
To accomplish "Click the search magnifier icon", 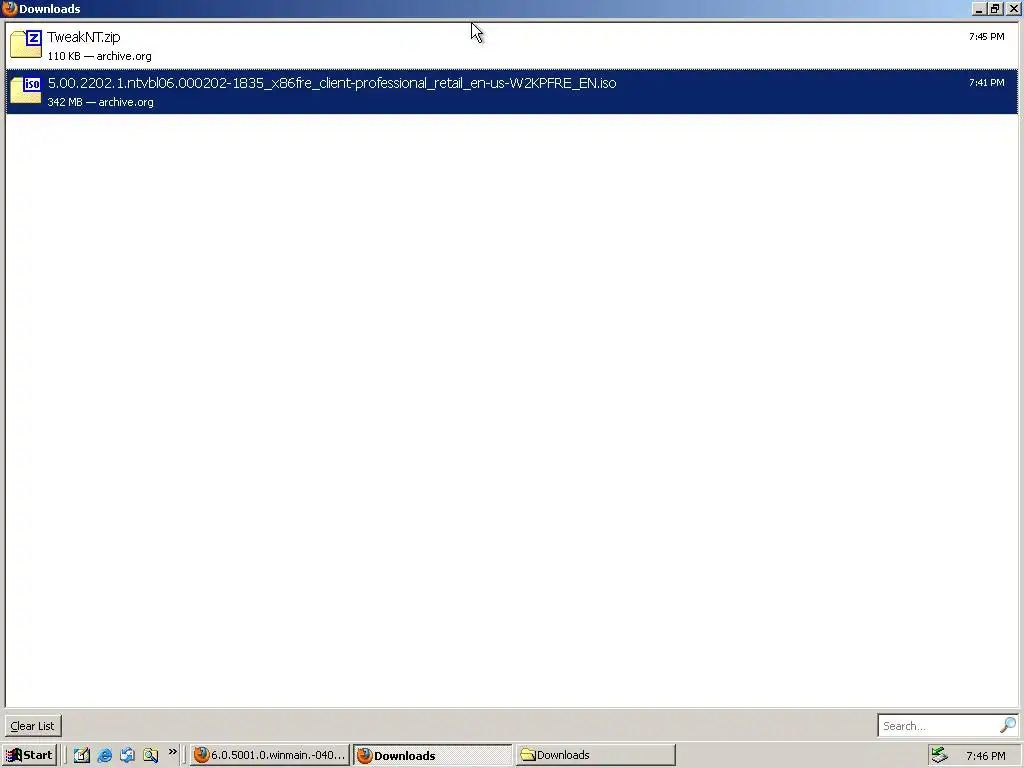I will (1008, 725).
